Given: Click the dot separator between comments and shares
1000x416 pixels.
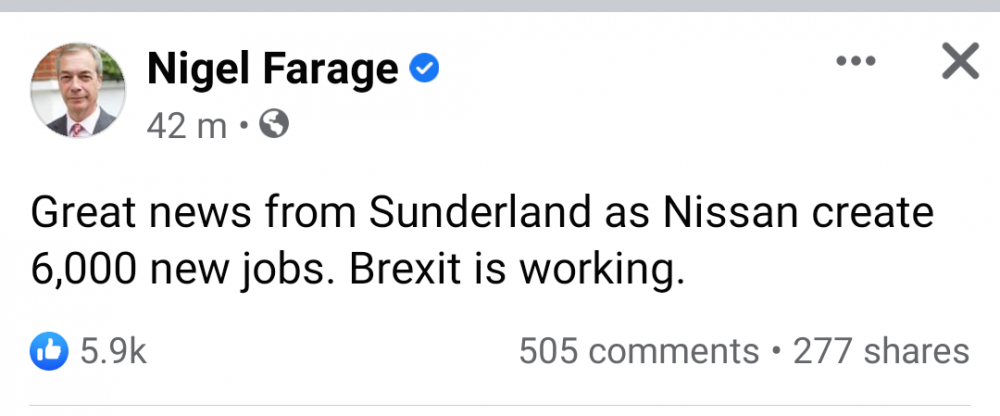Looking at the screenshot, I should tap(776, 352).
